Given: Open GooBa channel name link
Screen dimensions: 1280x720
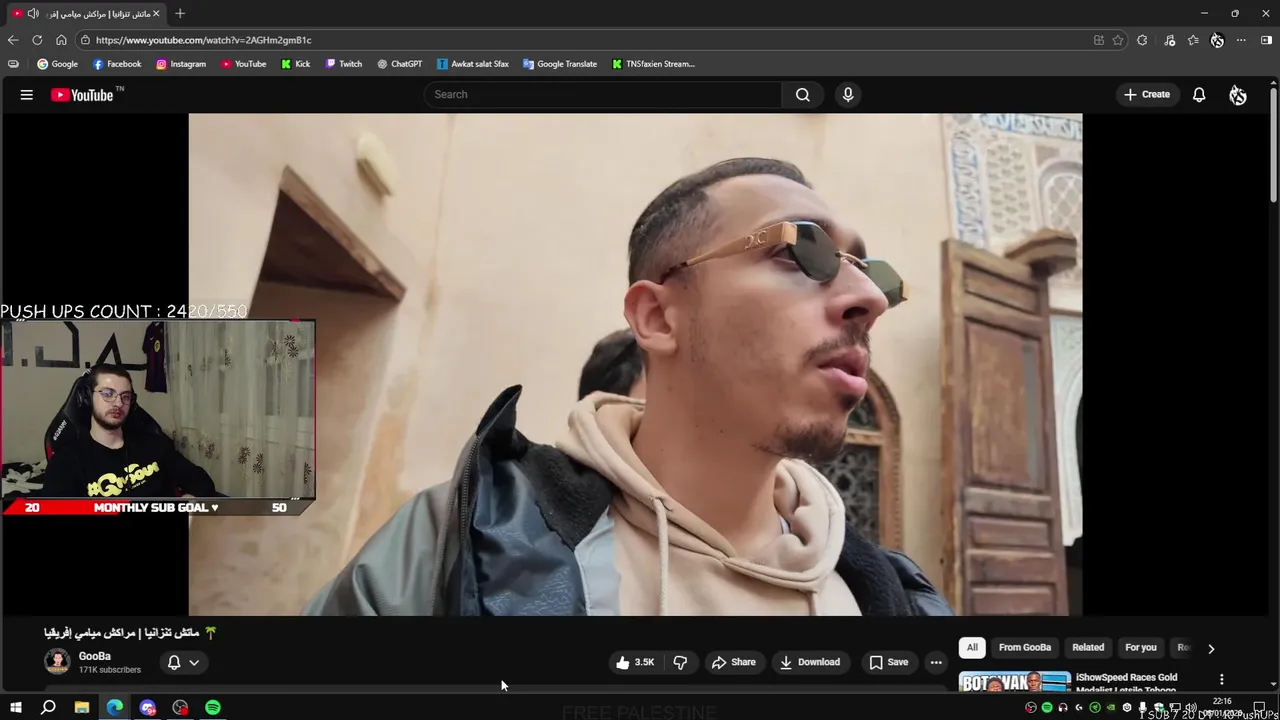Looking at the screenshot, I should (95, 656).
